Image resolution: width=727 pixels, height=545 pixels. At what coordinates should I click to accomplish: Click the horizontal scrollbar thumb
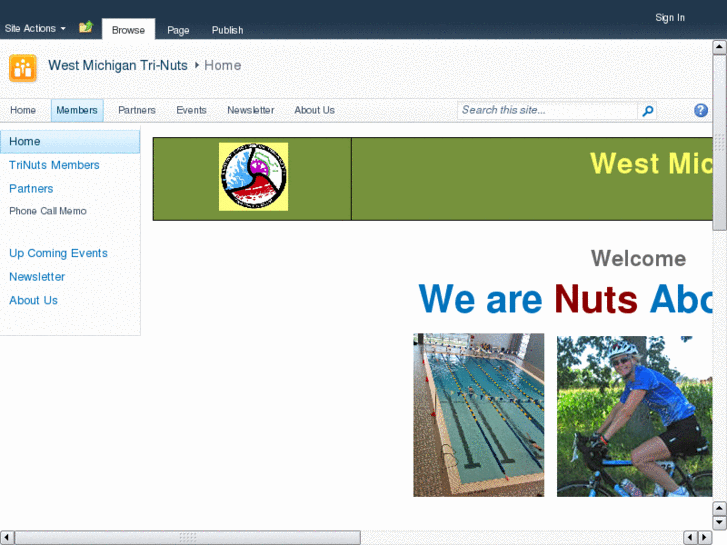188,538
